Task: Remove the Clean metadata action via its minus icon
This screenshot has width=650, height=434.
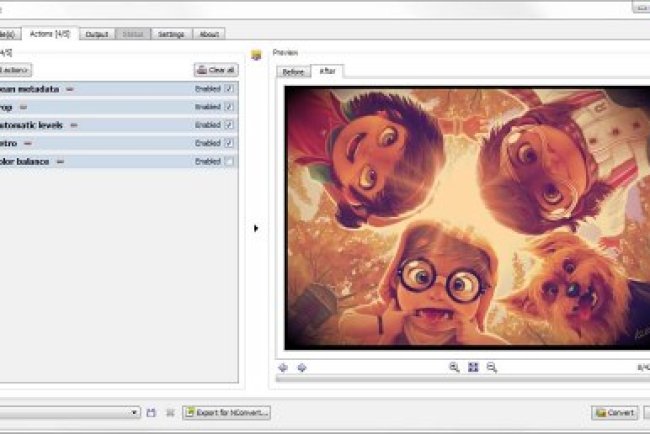Action: point(70,89)
